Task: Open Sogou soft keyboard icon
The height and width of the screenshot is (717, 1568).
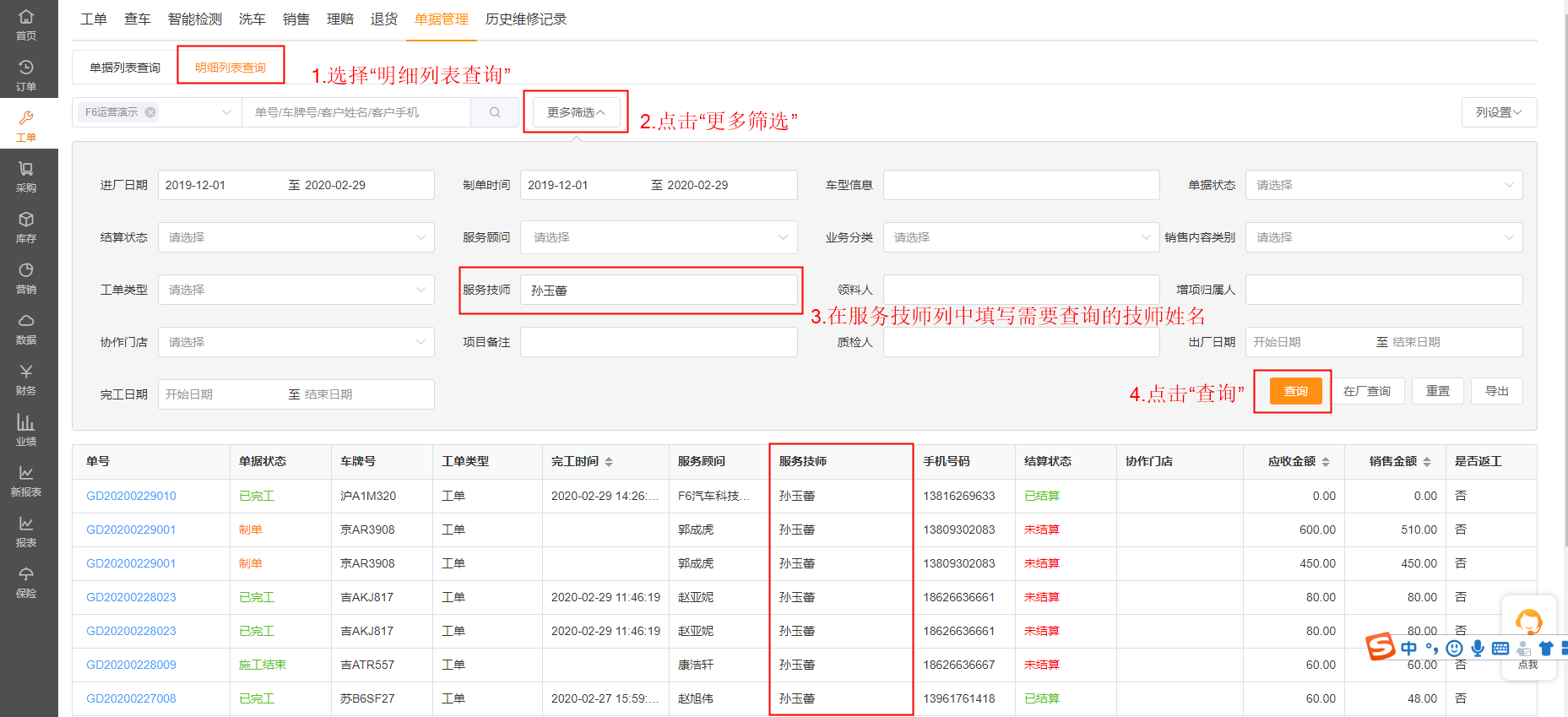Action: [x=1500, y=649]
